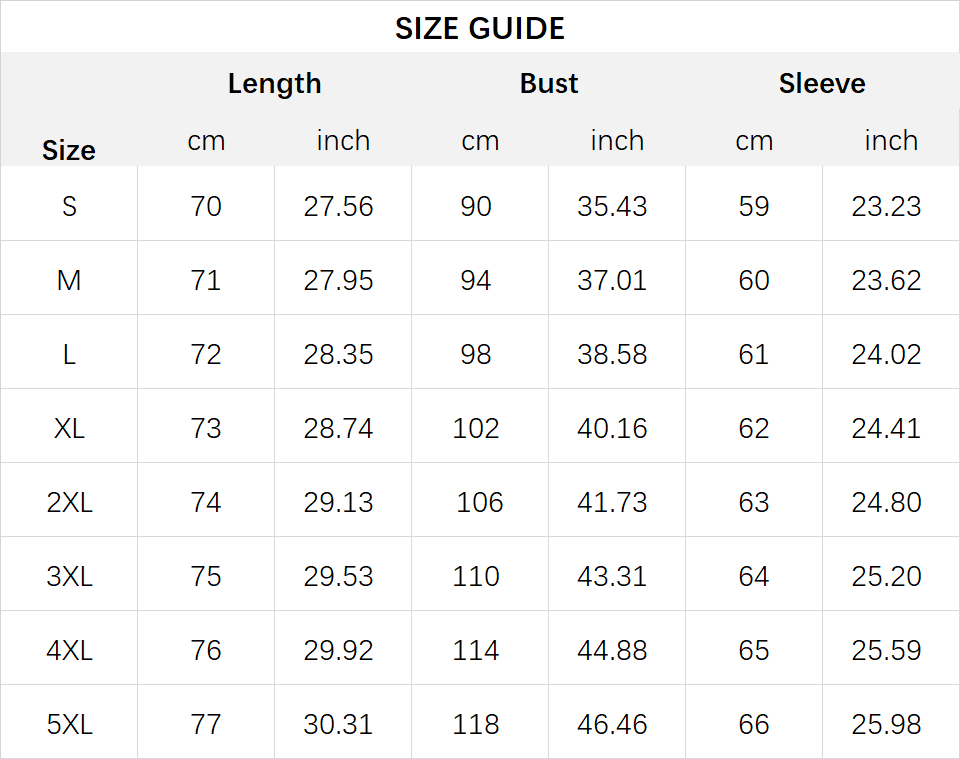This screenshot has width=960, height=759.
Task: Select the Sleeve column header
Action: (x=822, y=83)
